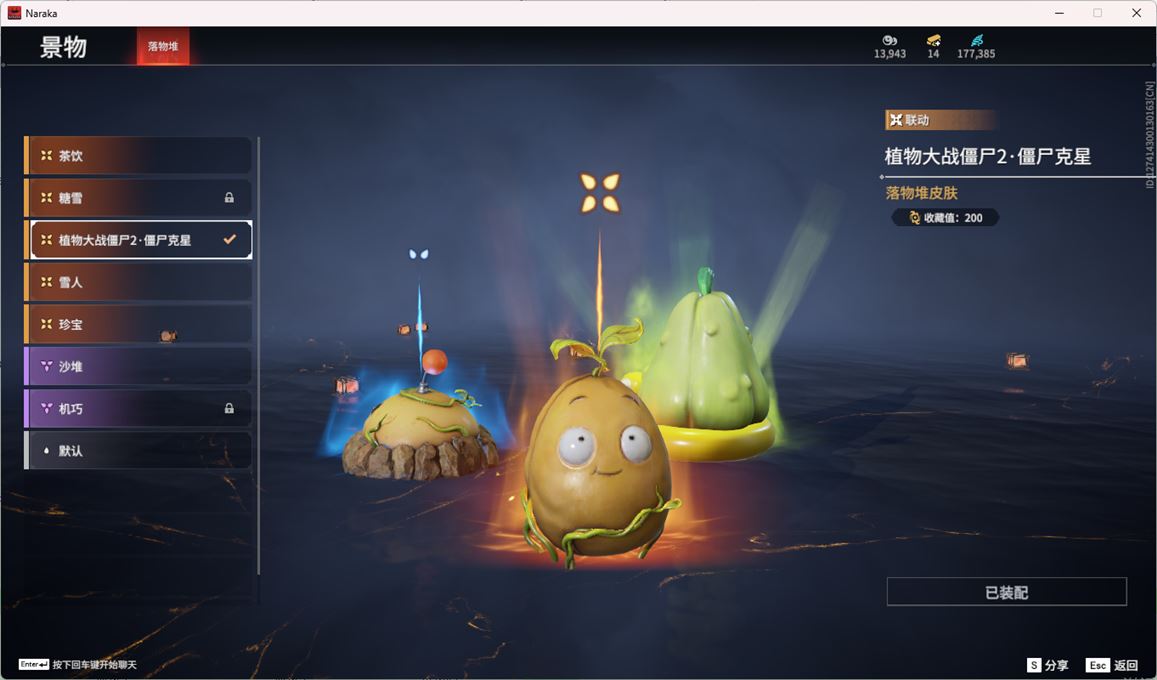The height and width of the screenshot is (680, 1157).
Task: Minimize the Naraka window
Action: click(x=1060, y=13)
